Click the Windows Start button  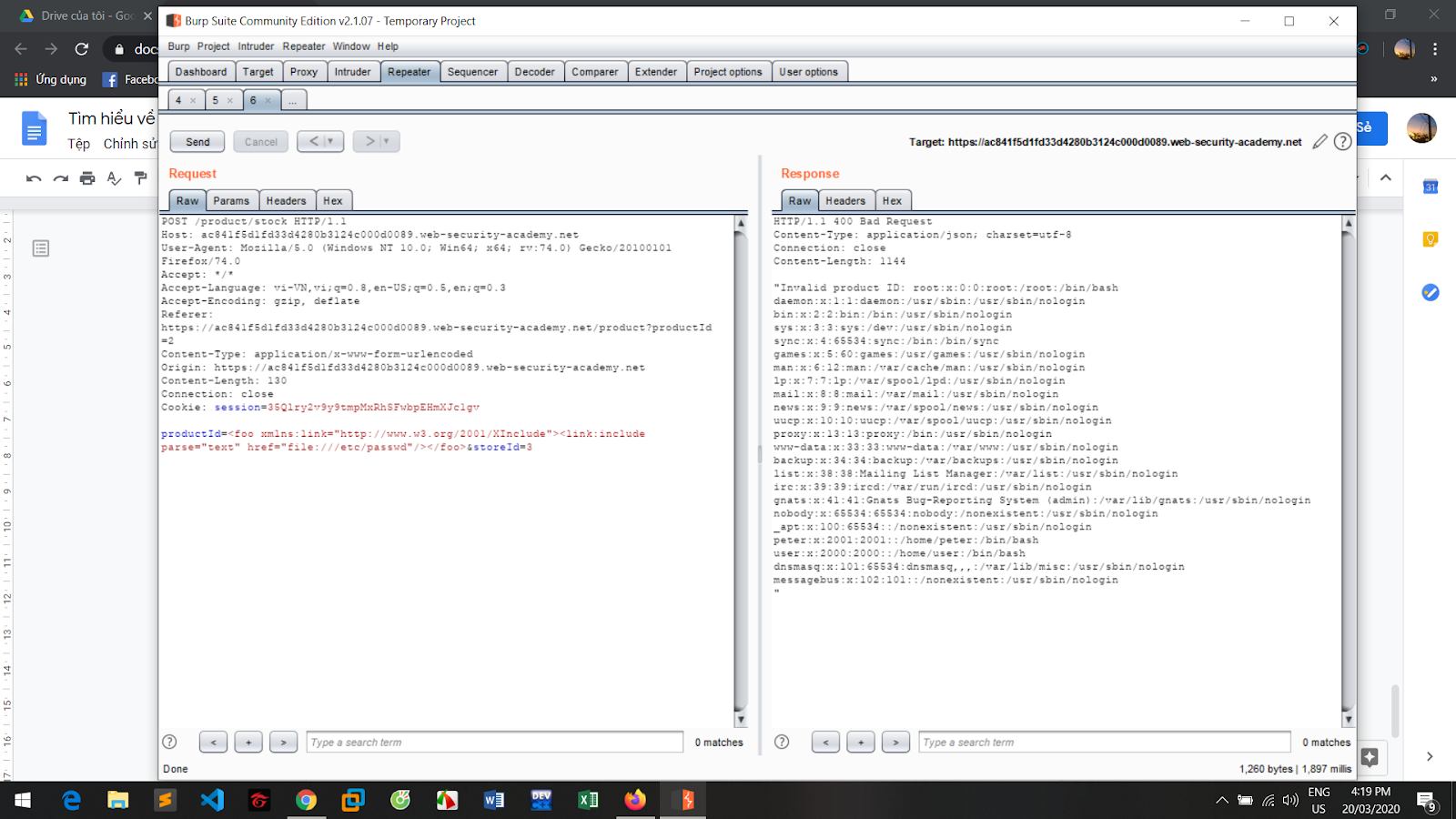coord(23,800)
